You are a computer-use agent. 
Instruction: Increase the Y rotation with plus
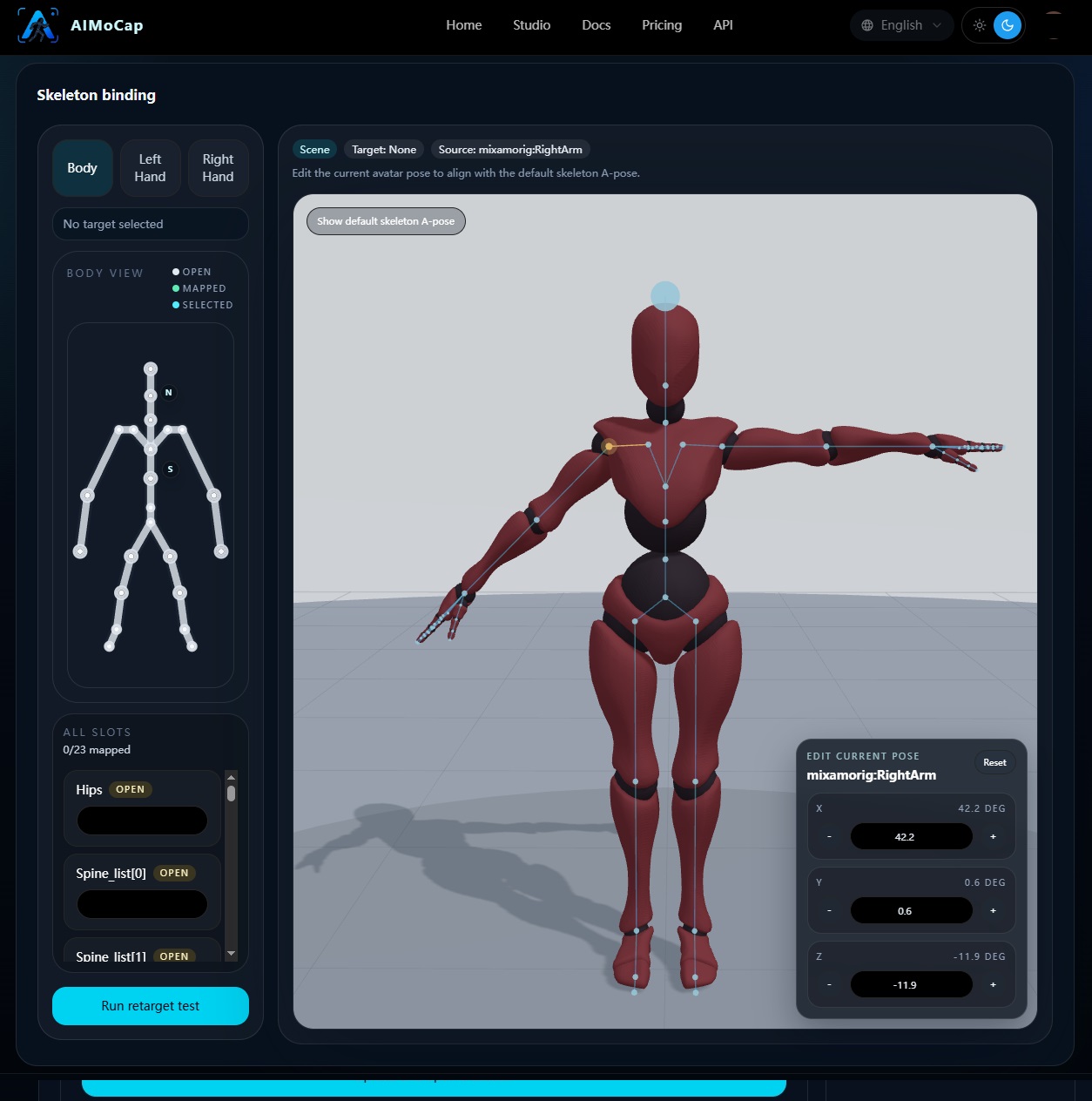[993, 911]
